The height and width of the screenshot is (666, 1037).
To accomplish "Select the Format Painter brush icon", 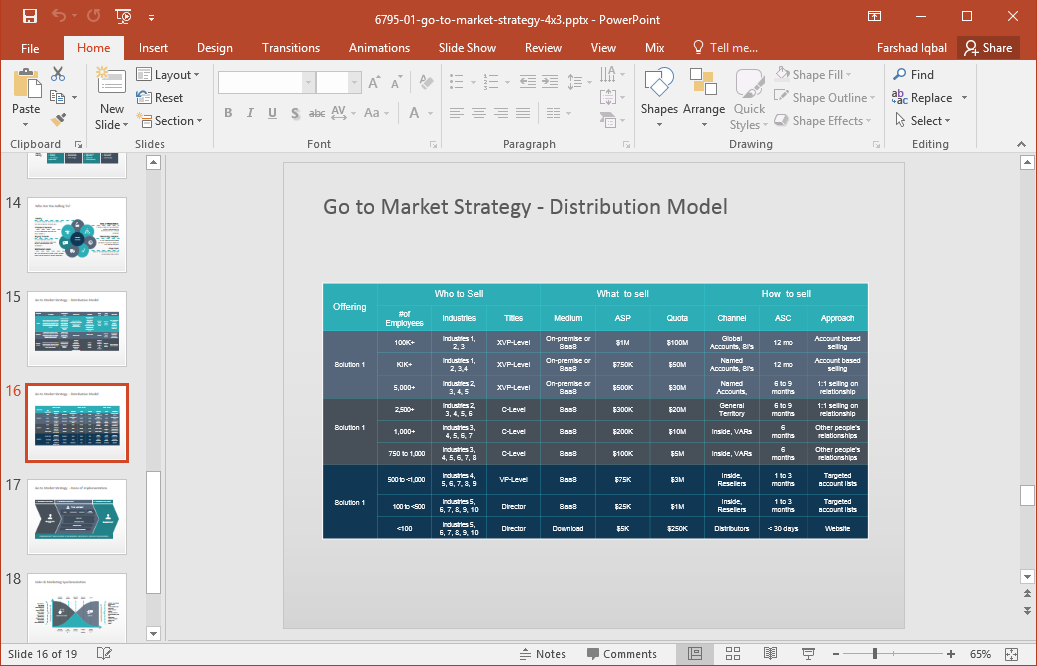I will (x=58, y=120).
